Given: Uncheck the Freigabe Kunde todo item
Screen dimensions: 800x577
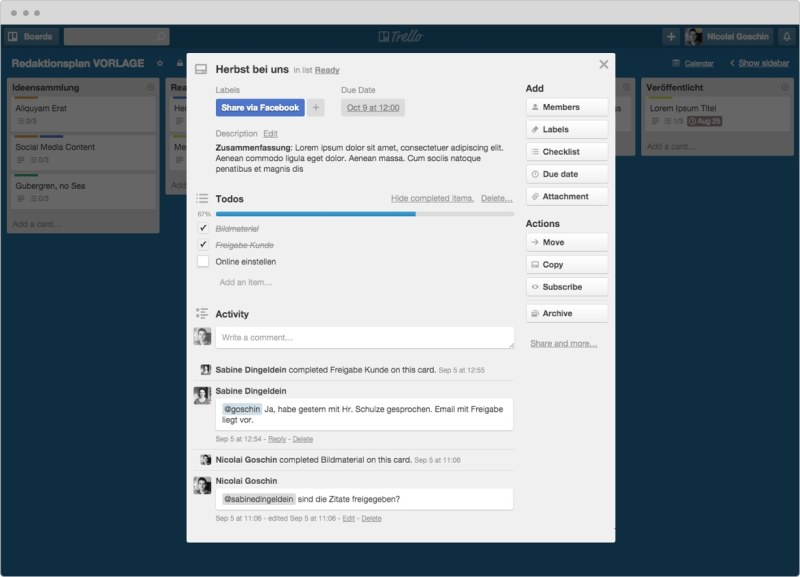Looking at the screenshot, I should pos(203,244).
